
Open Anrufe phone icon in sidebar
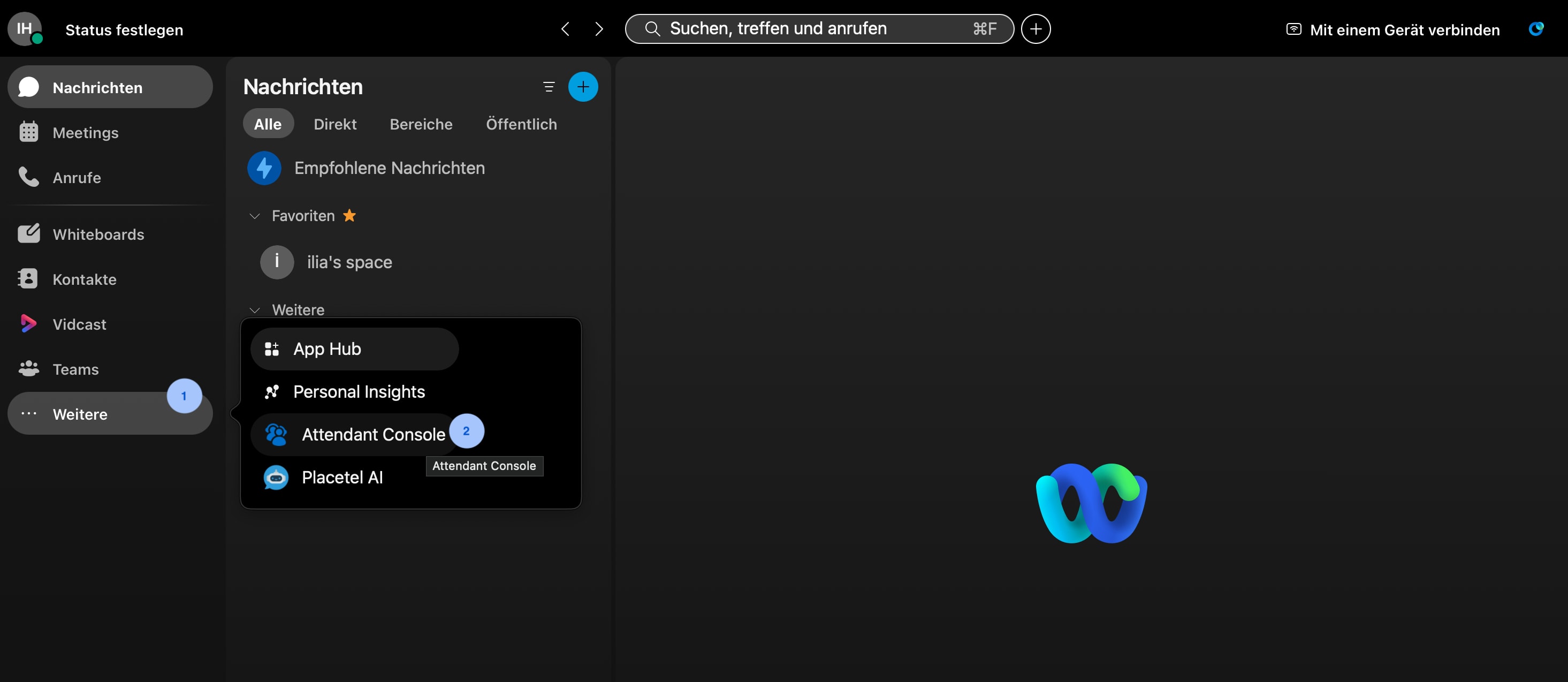point(28,177)
